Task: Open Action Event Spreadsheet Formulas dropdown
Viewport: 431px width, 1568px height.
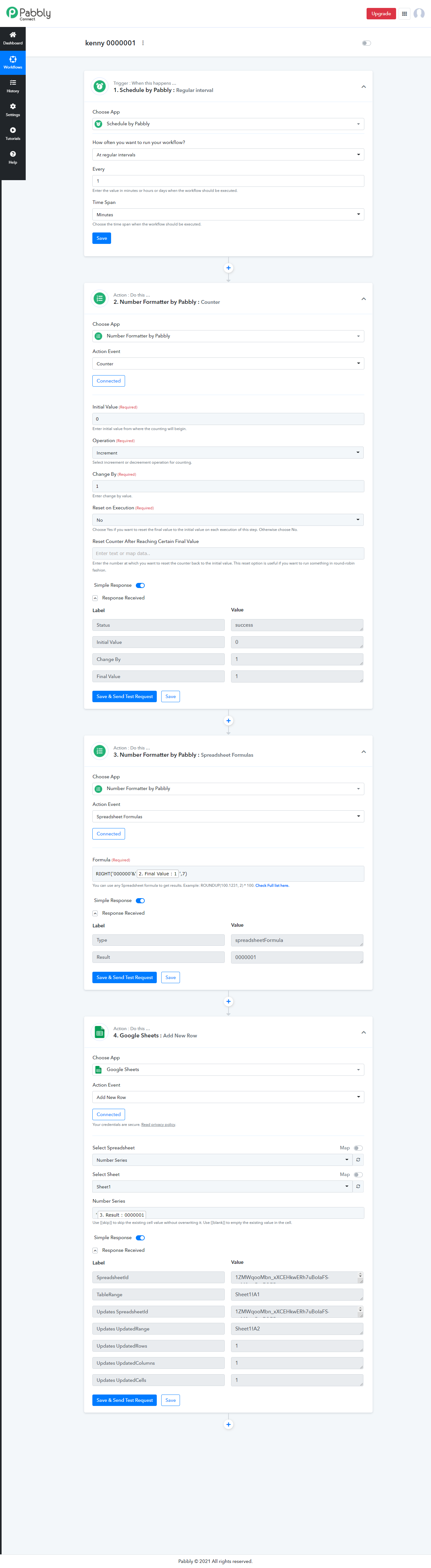Action: click(228, 816)
